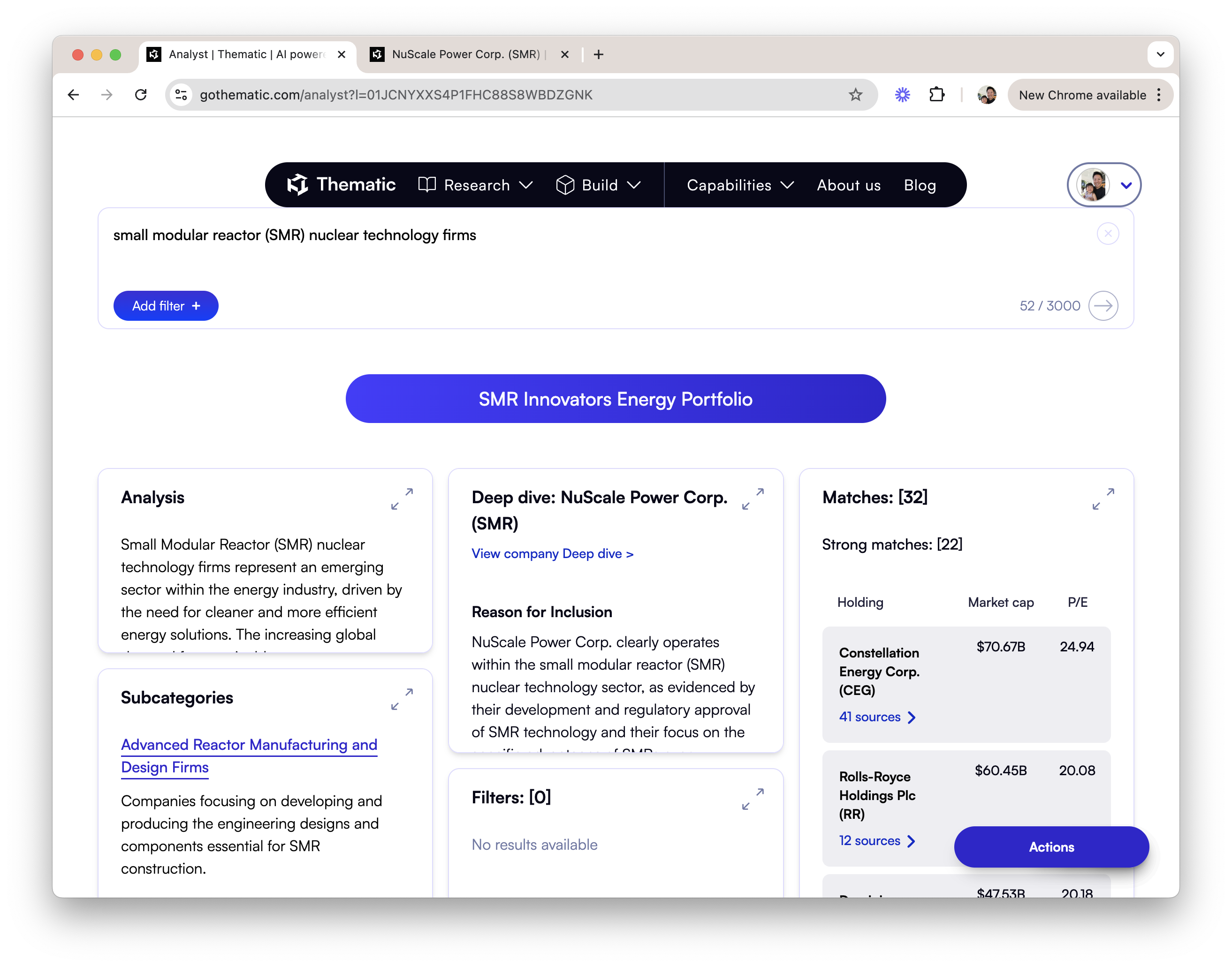Click the 24.94 P/E value

(1077, 647)
